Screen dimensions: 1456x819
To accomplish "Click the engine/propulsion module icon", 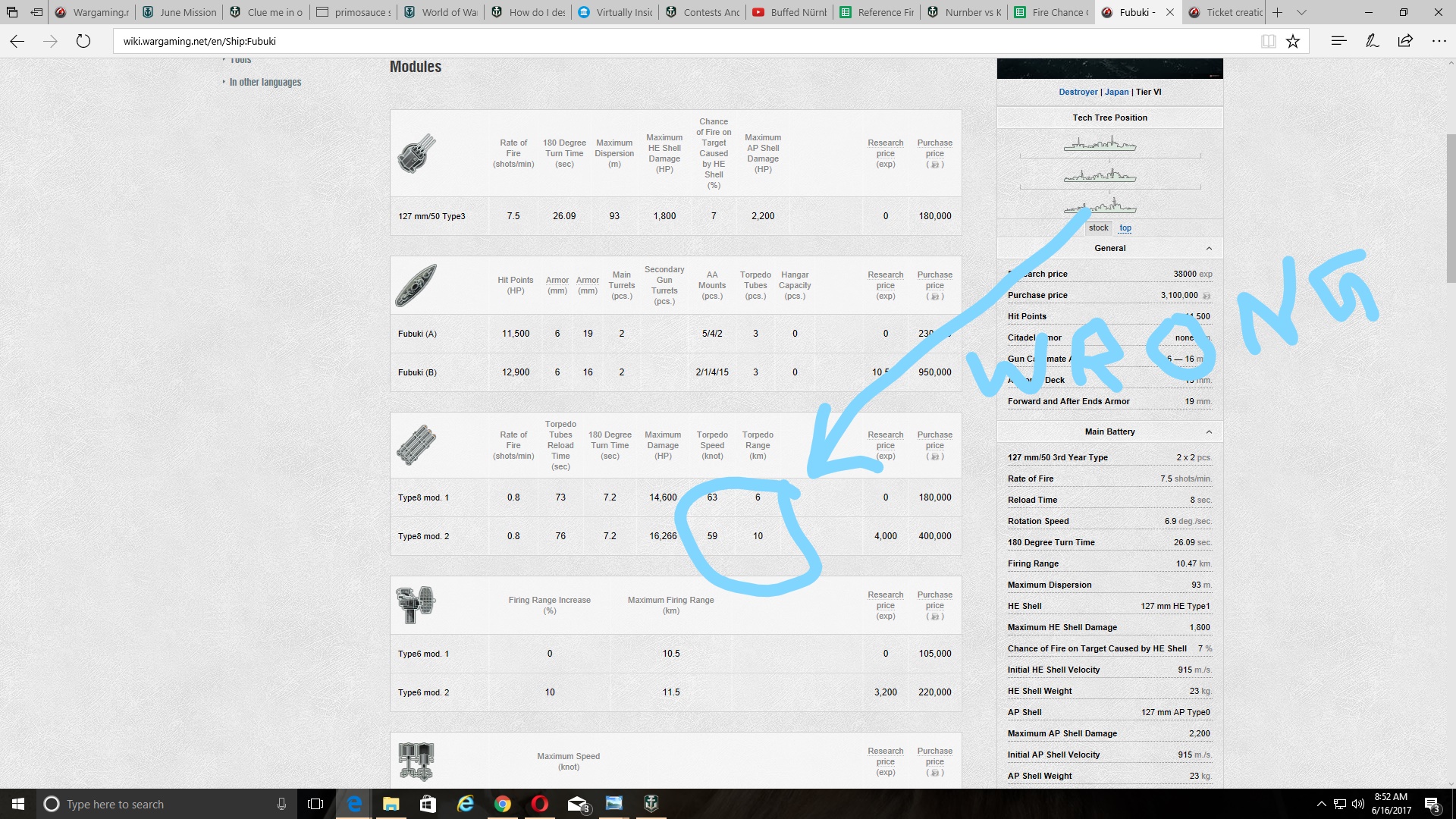I will [x=416, y=761].
